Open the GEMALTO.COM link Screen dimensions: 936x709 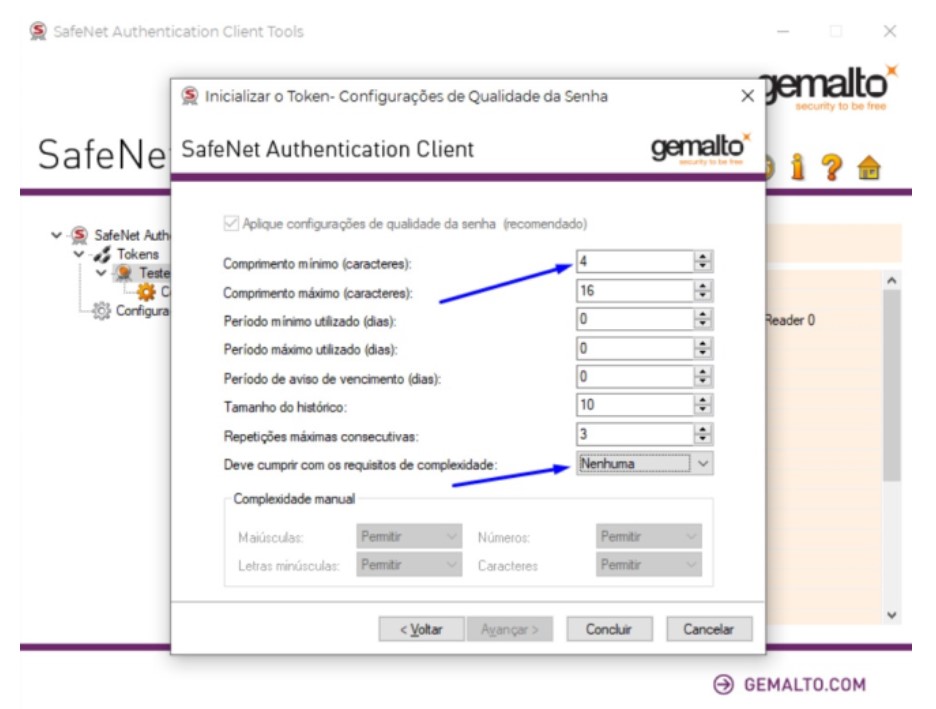tap(790, 685)
